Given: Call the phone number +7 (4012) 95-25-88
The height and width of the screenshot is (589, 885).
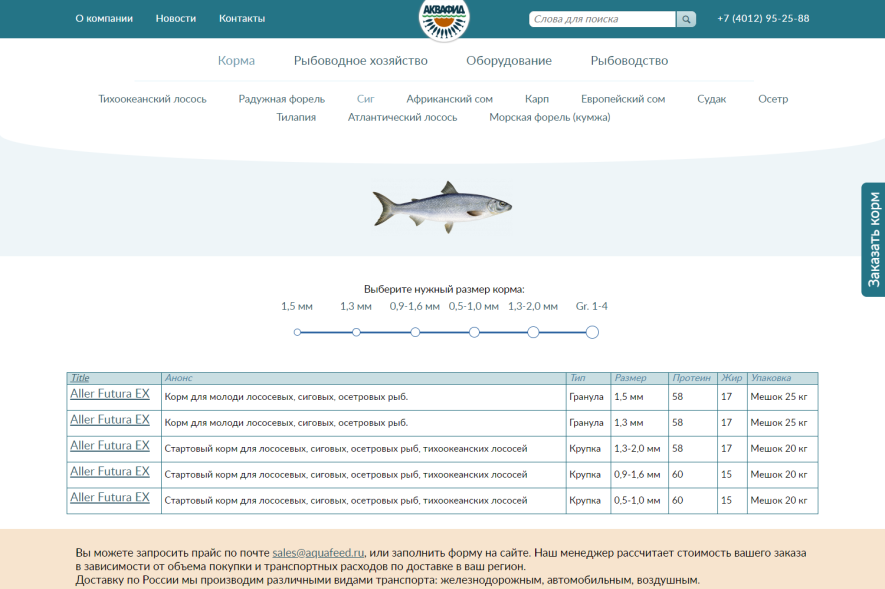Looking at the screenshot, I should pyautogui.click(x=763, y=19).
